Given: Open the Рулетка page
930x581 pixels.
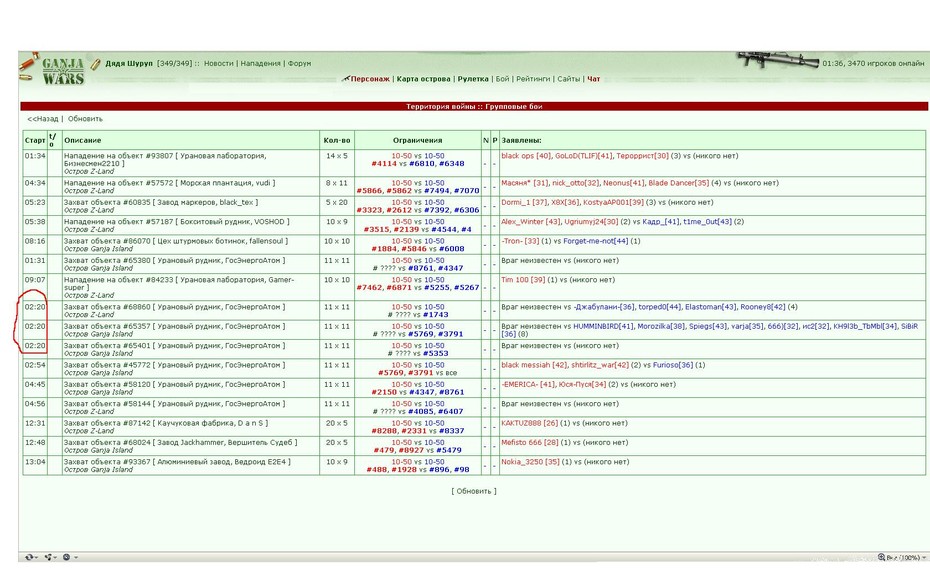Looking at the screenshot, I should pos(473,79).
